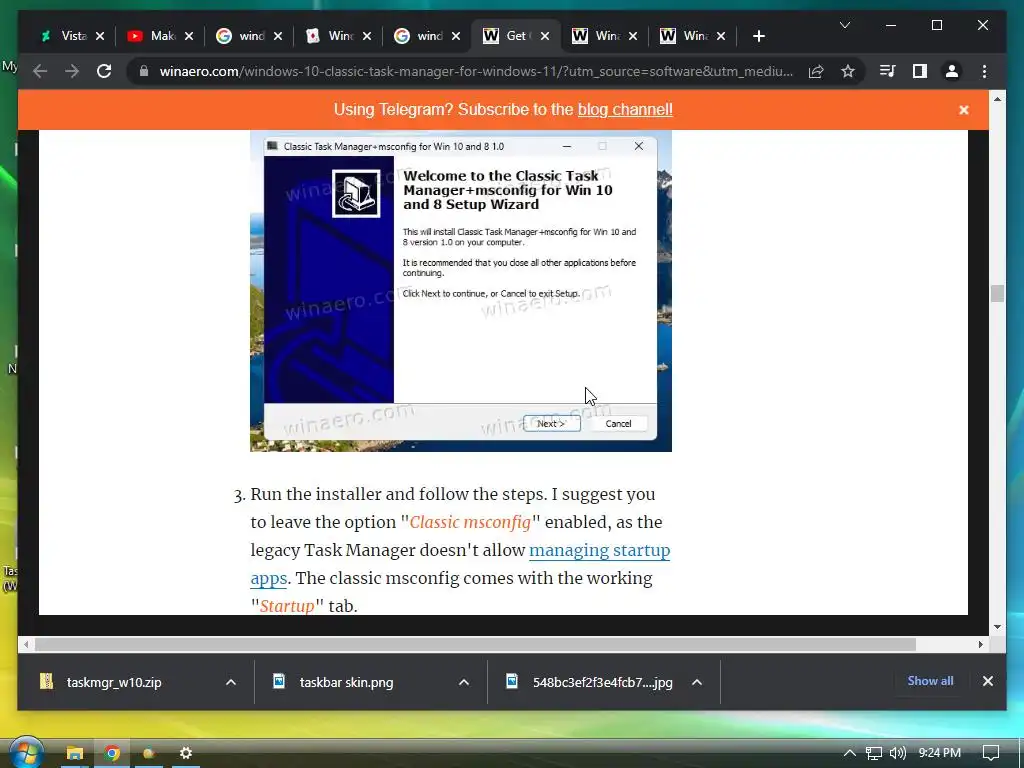Viewport: 1024px width, 768px height.
Task: Open the network tray icon
Action: click(x=873, y=753)
